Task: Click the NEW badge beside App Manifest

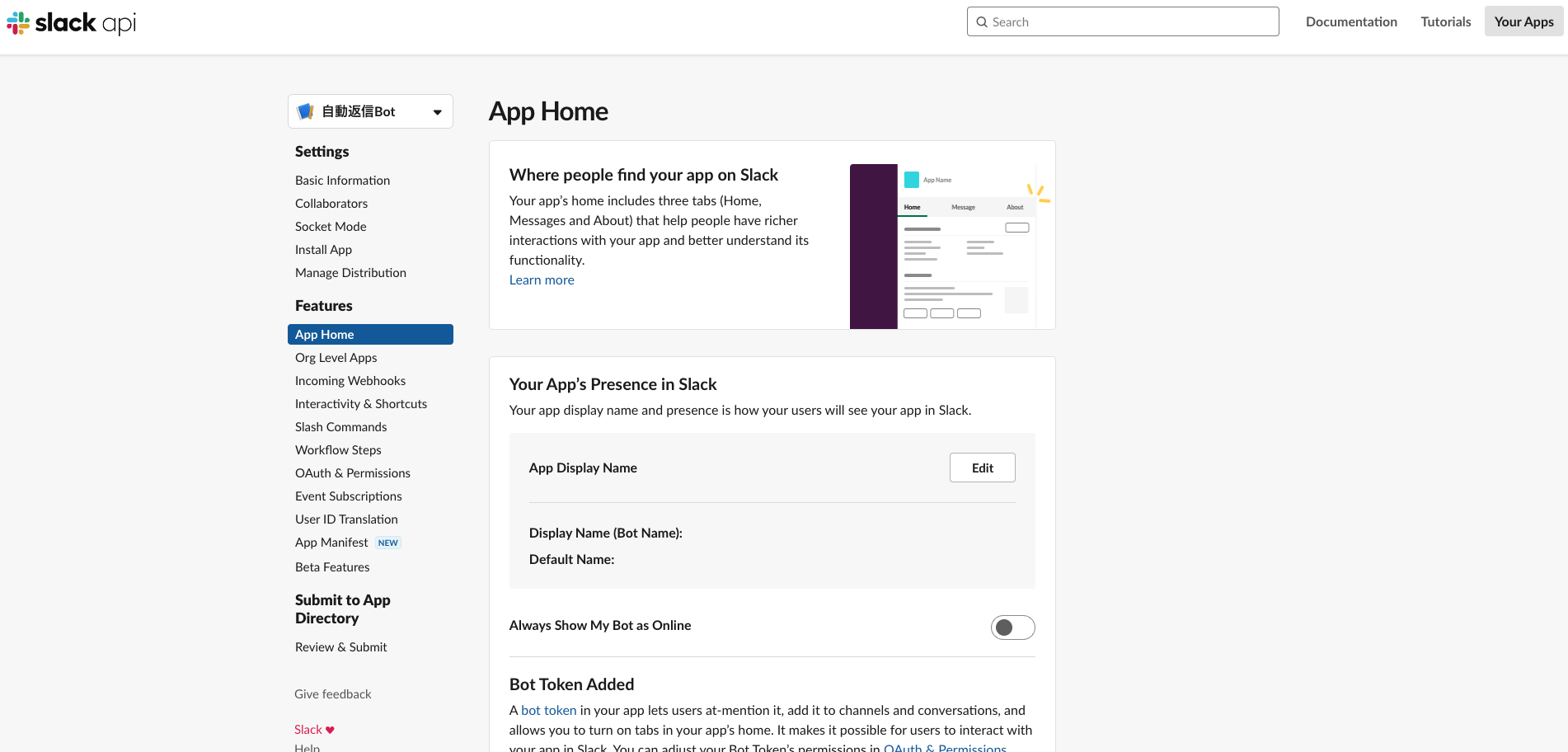Action: tap(387, 543)
